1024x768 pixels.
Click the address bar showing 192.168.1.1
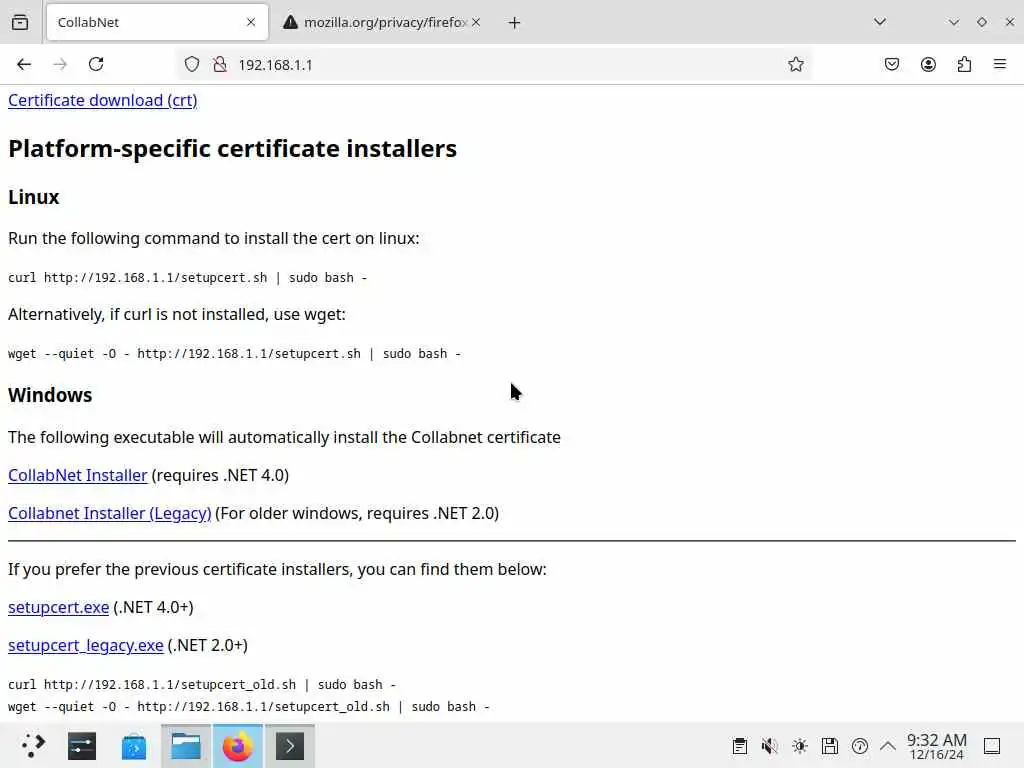(496, 65)
